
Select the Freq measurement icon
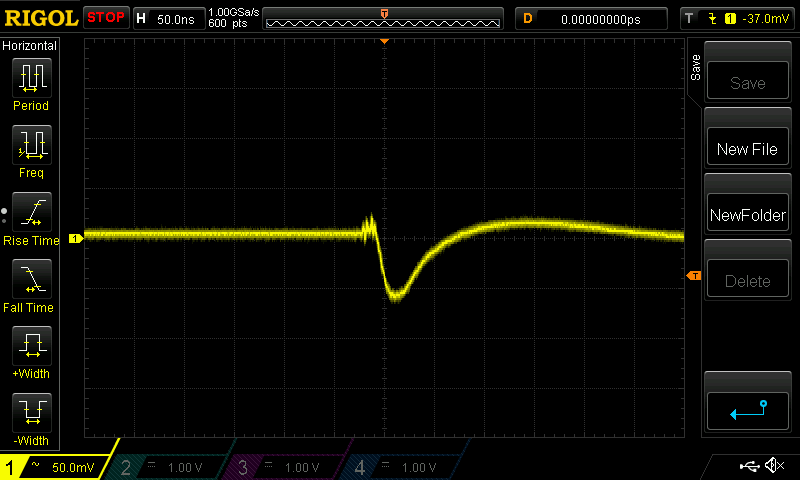32,144
